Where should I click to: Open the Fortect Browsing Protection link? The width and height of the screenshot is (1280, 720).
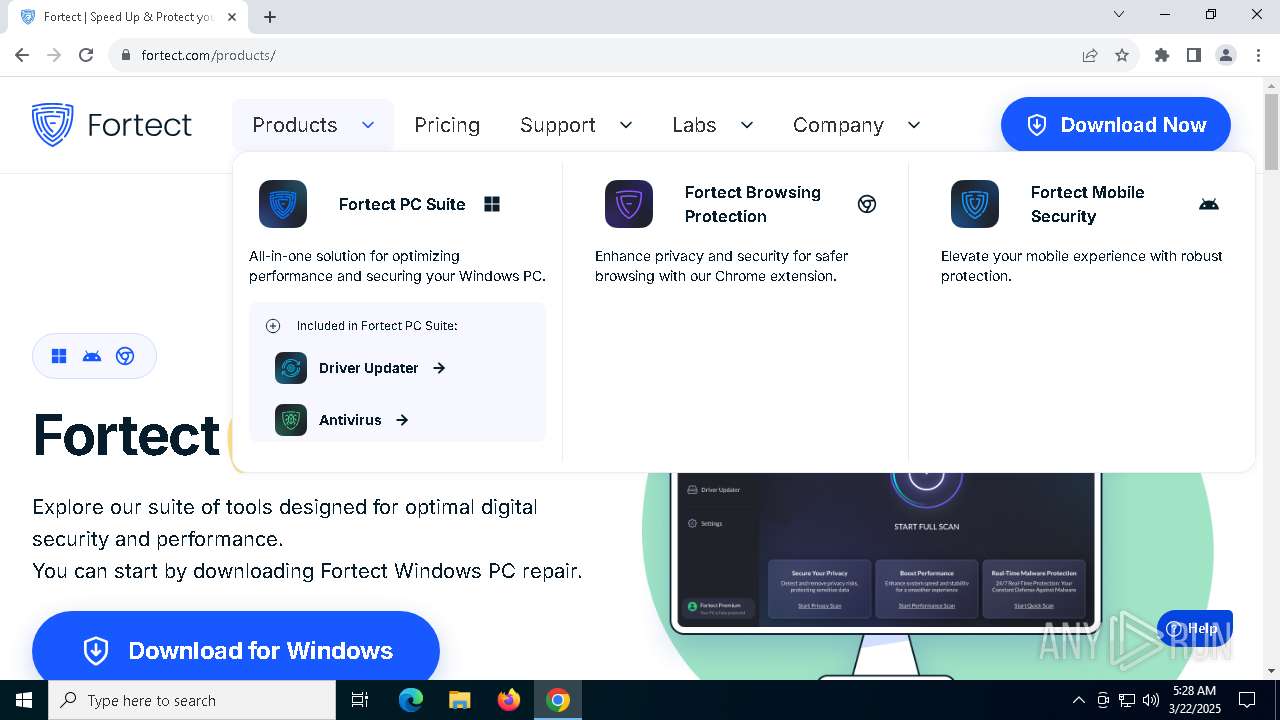point(753,204)
